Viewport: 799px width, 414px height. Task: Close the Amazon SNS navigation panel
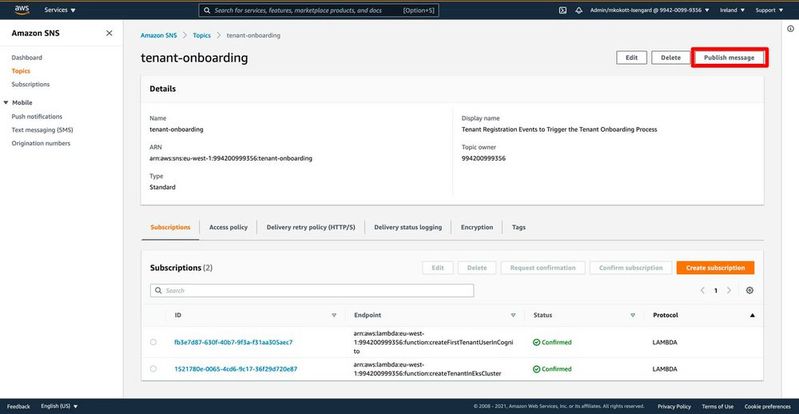(109, 33)
